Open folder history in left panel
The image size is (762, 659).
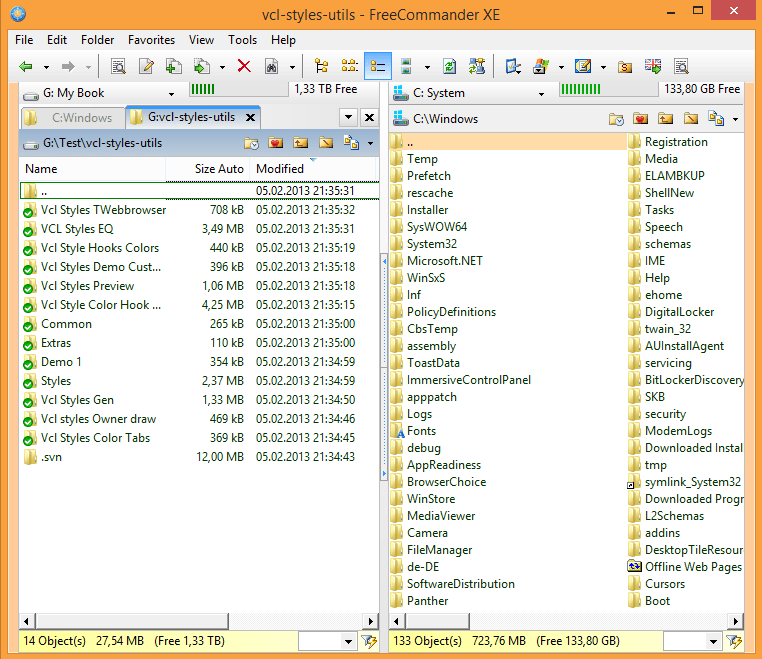(251, 143)
